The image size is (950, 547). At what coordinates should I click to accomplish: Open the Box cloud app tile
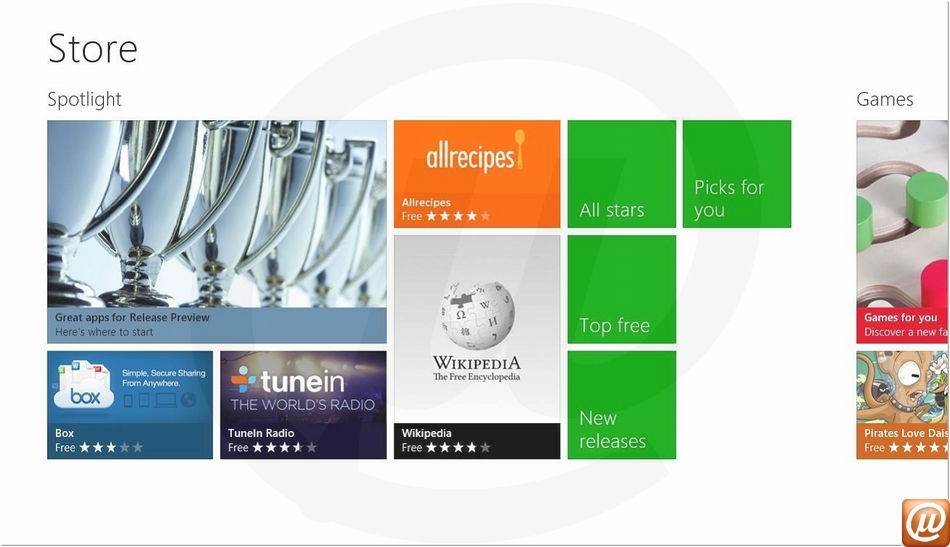tap(130, 405)
